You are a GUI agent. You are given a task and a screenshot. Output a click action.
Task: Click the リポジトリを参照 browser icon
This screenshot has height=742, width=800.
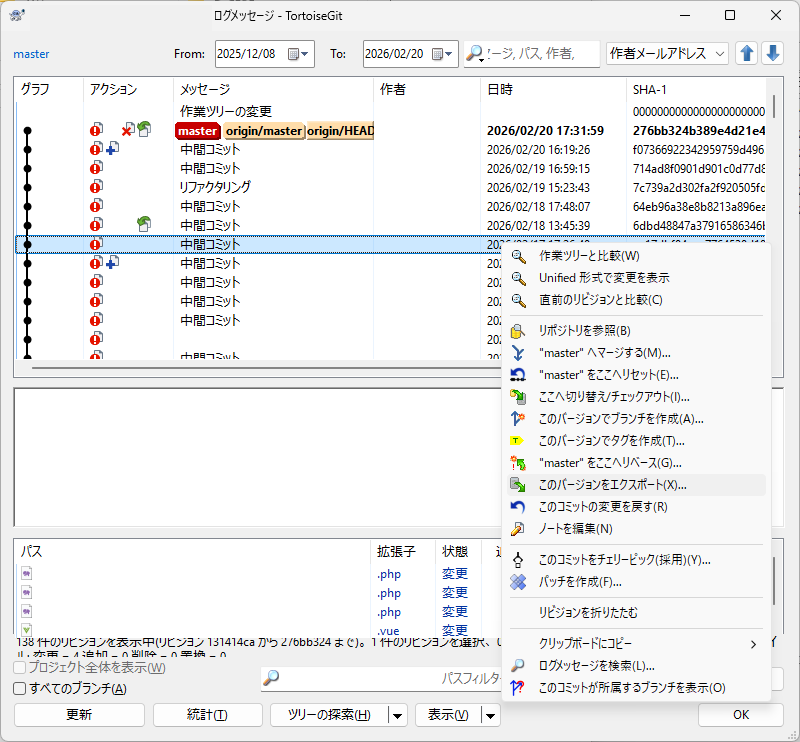[x=518, y=331]
